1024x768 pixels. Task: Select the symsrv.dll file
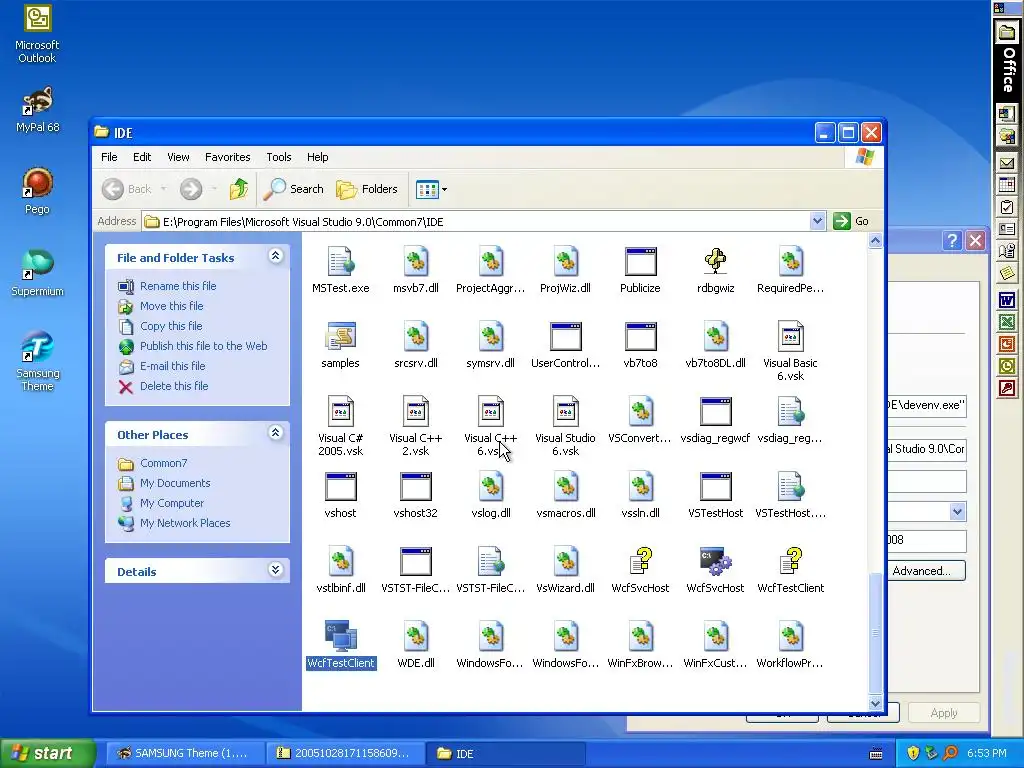pyautogui.click(x=490, y=337)
